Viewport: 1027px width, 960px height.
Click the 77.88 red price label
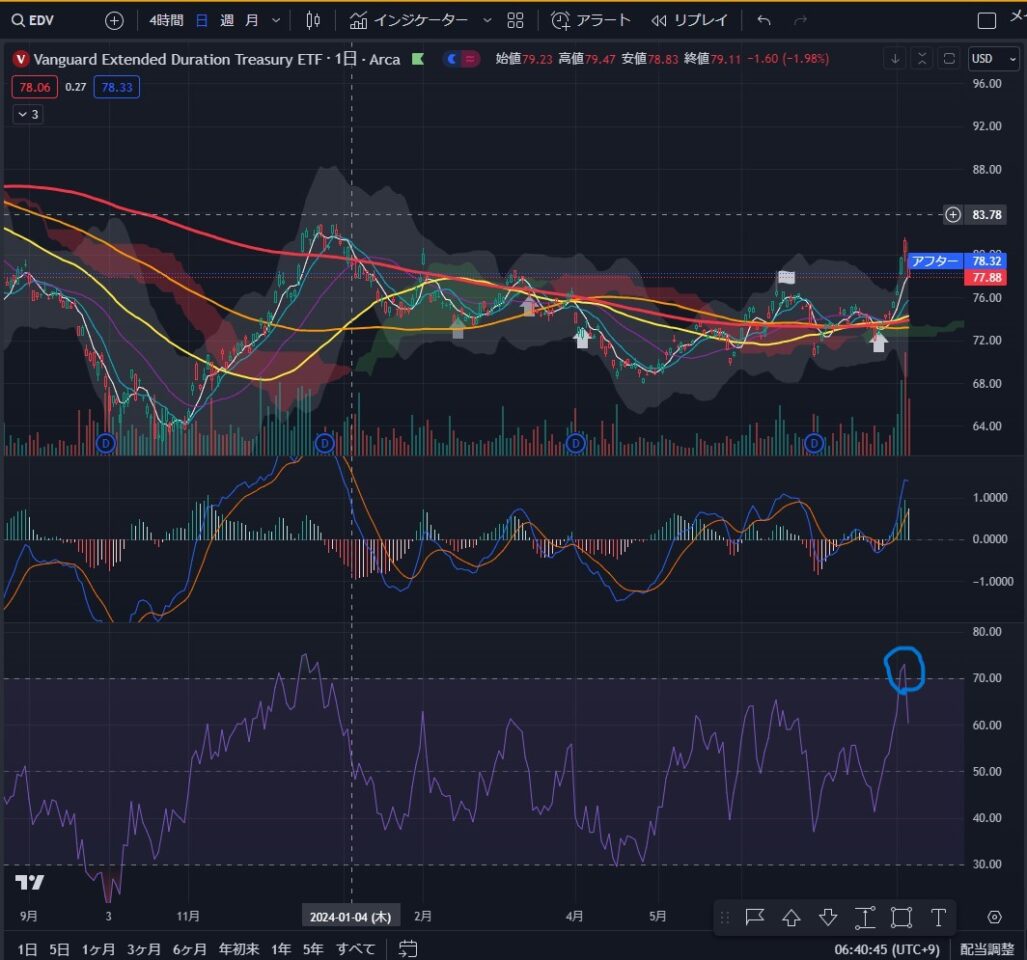coord(986,278)
